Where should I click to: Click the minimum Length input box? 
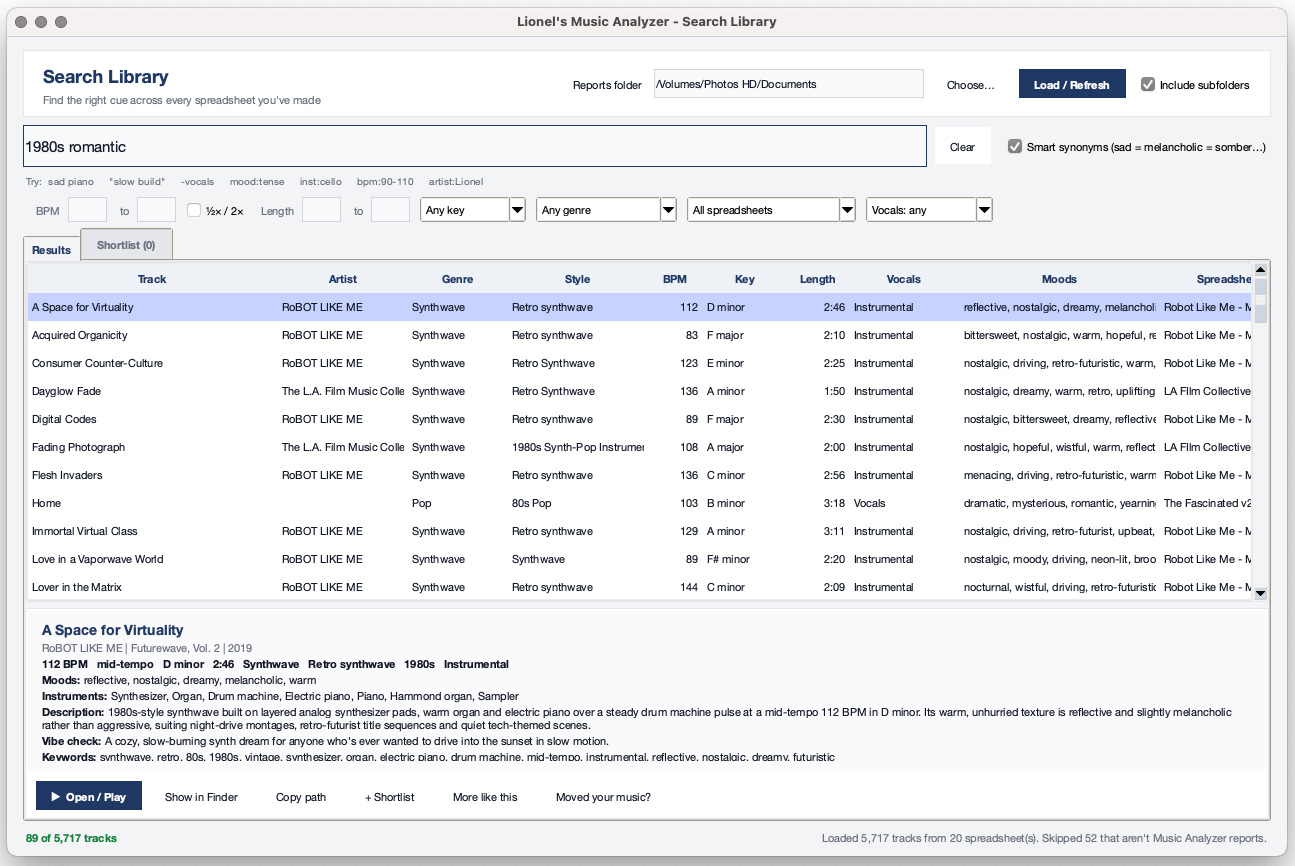(321, 210)
